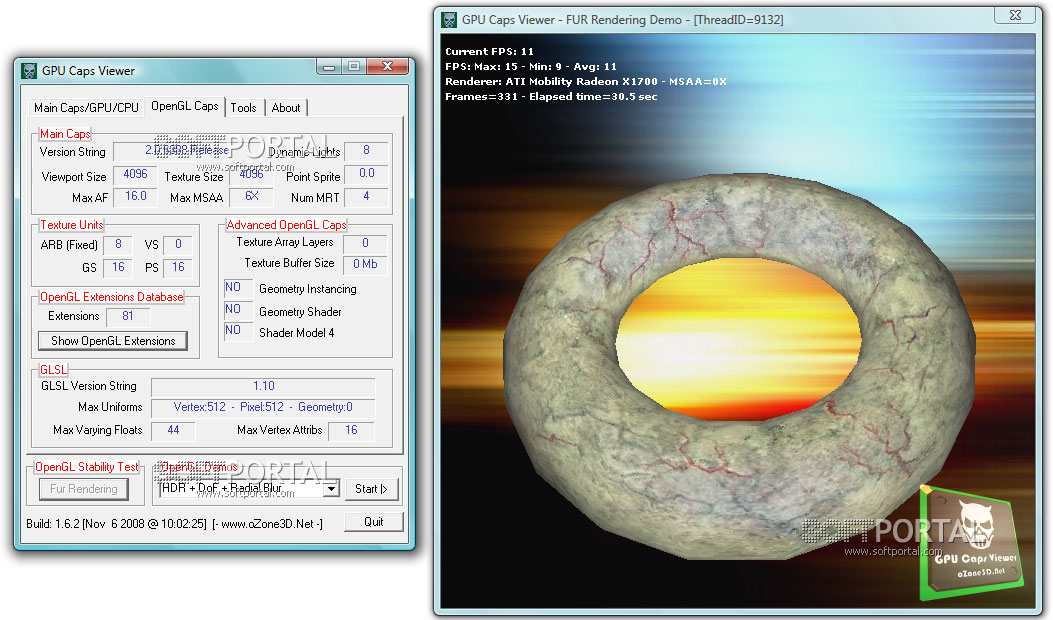Click the Fur Rendering stability test button
Image resolution: width=1053 pixels, height=620 pixels.
tap(83, 489)
